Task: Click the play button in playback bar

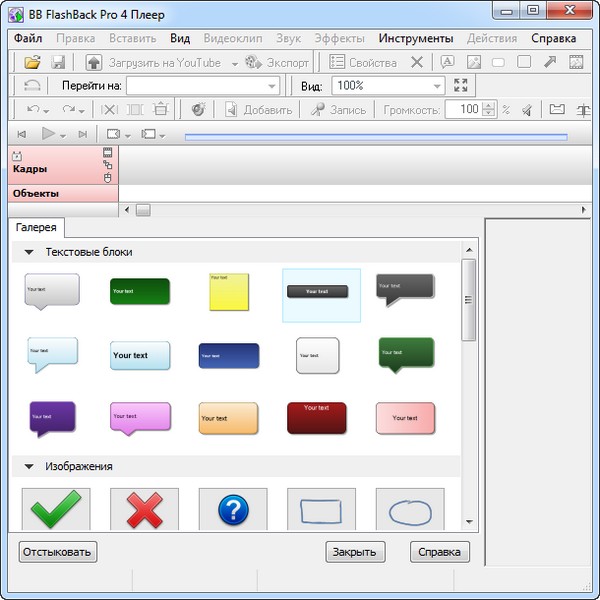Action: (x=48, y=134)
